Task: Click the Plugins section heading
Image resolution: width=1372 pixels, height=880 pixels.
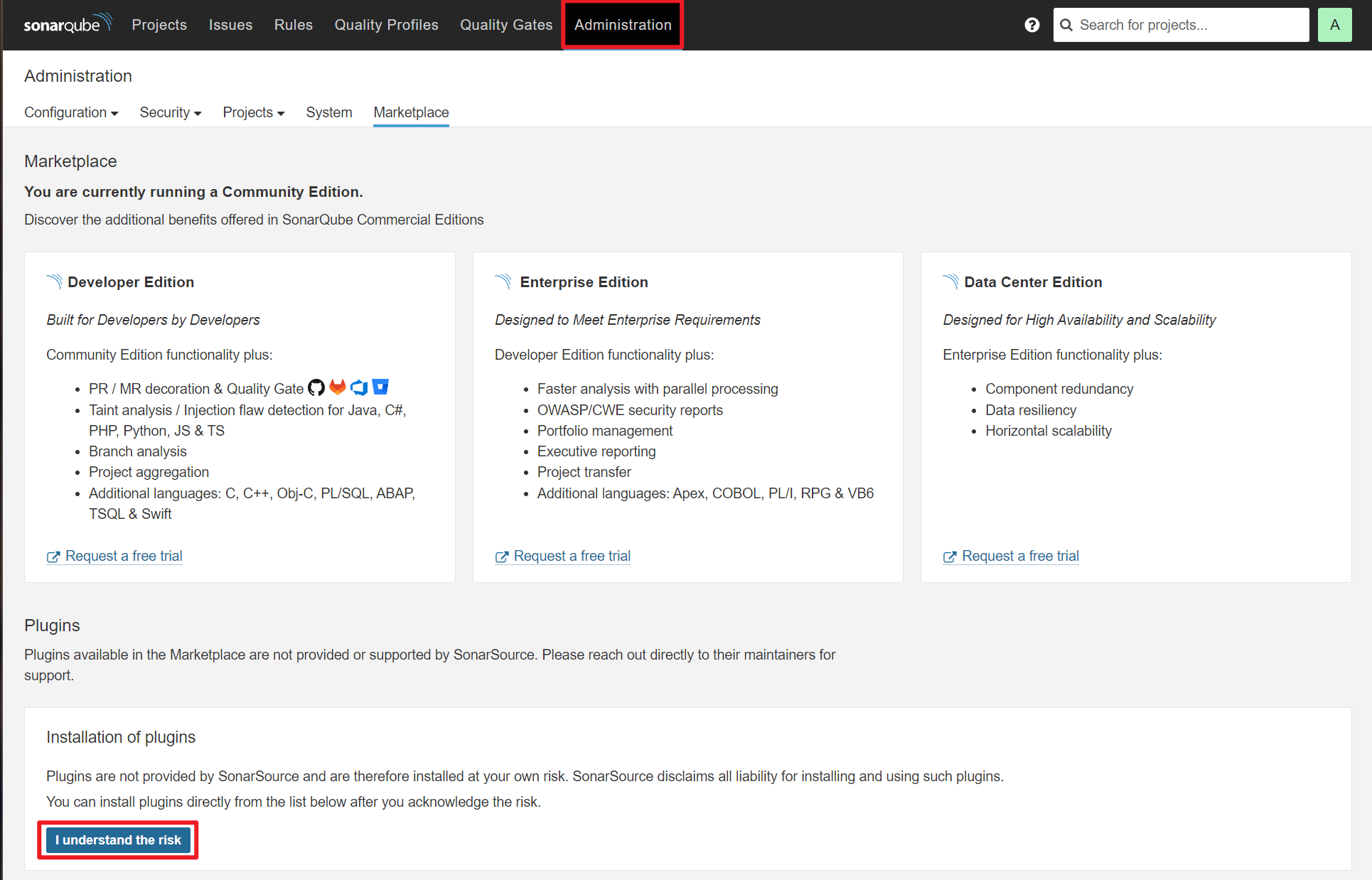Action: point(52,626)
